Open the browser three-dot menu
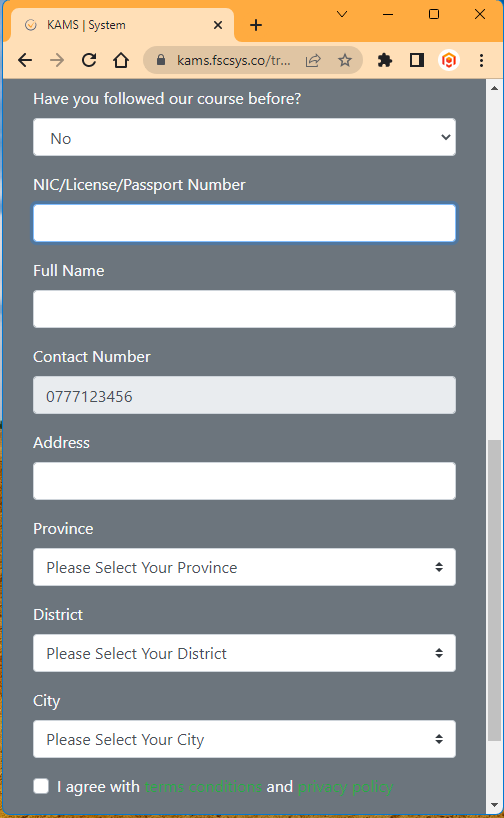The image size is (504, 818). (x=481, y=61)
